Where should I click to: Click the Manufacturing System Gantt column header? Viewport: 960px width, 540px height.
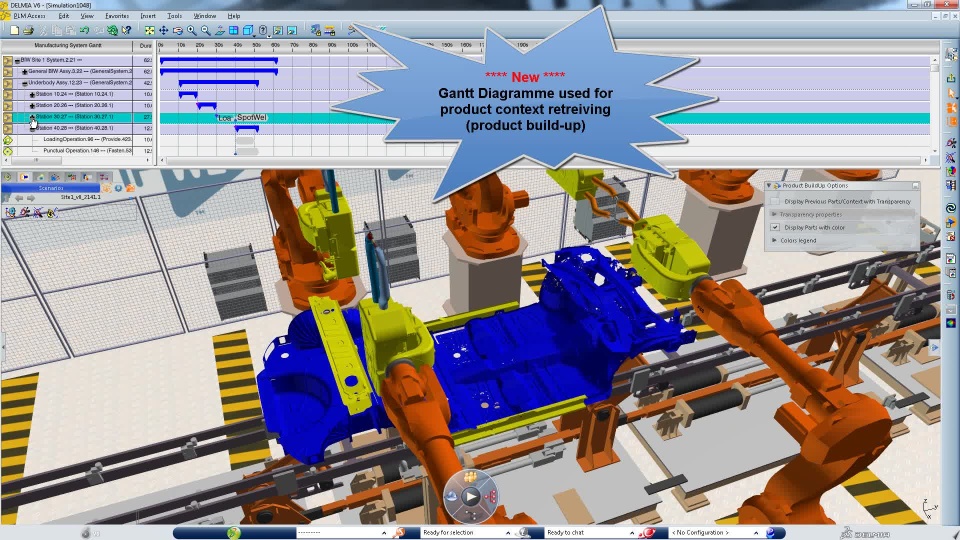tap(67, 45)
